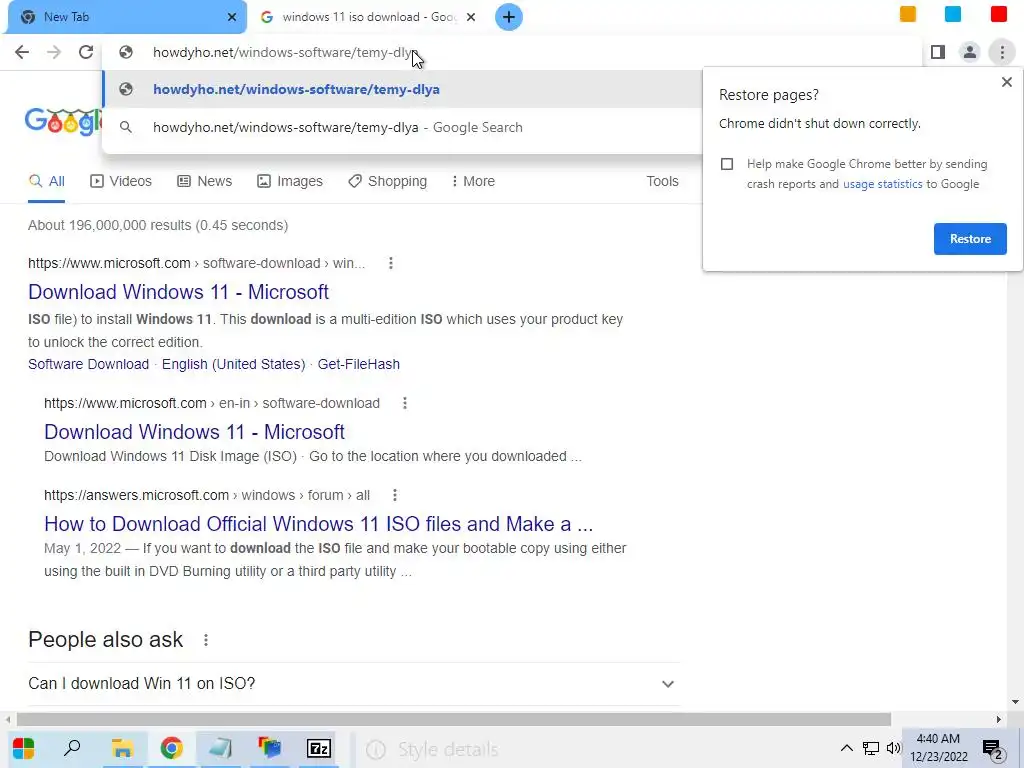The width and height of the screenshot is (1024, 768).
Task: Open the search Tools options
Action: (662, 182)
